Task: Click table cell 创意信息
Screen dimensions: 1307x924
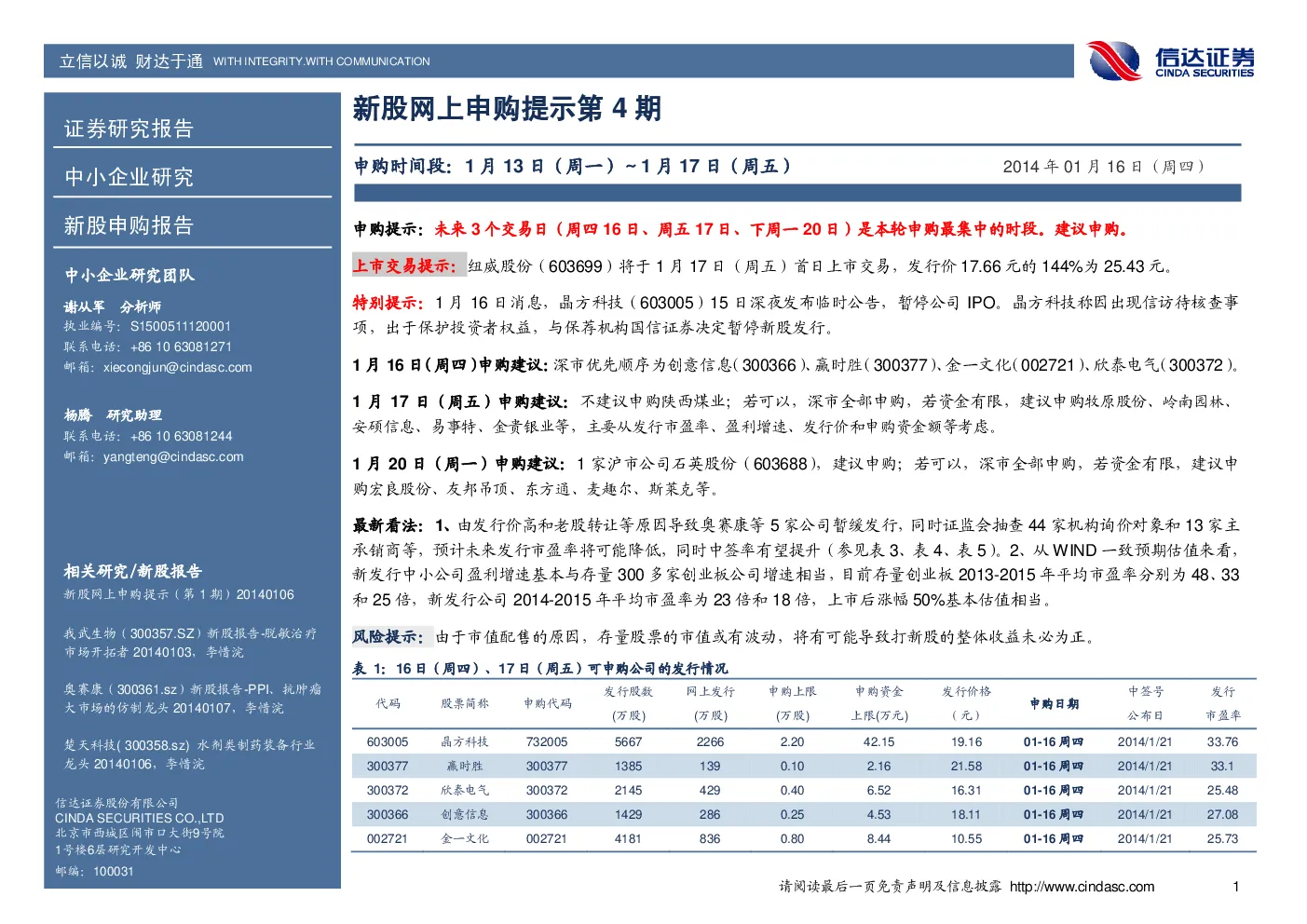Action: [465, 814]
